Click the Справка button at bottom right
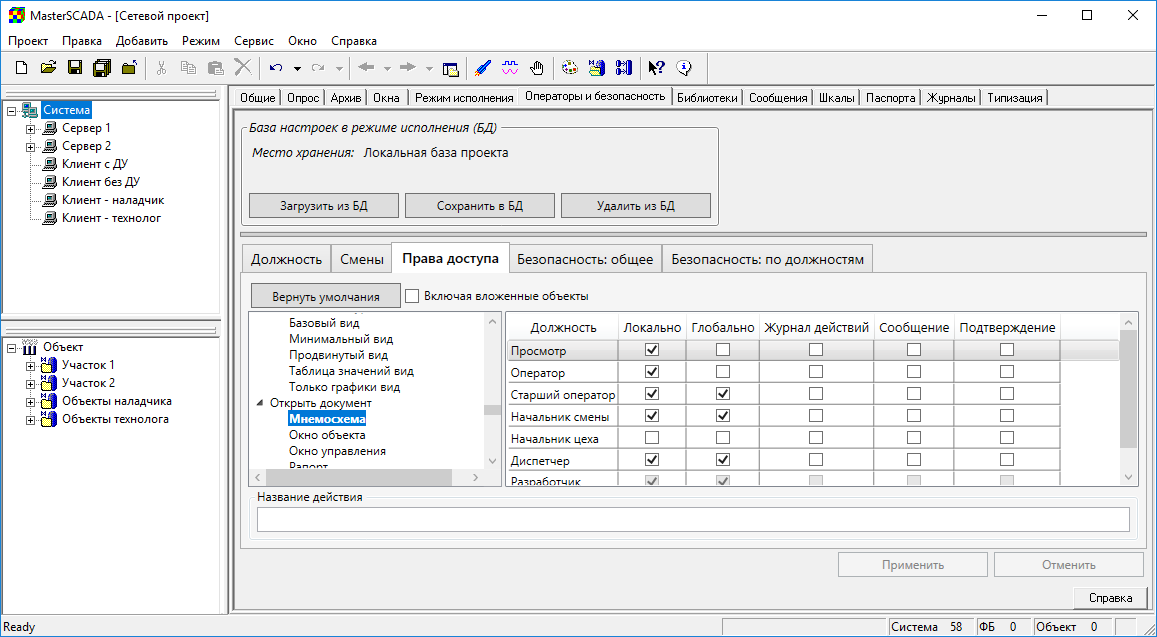The height and width of the screenshot is (637, 1157). [x=1111, y=598]
